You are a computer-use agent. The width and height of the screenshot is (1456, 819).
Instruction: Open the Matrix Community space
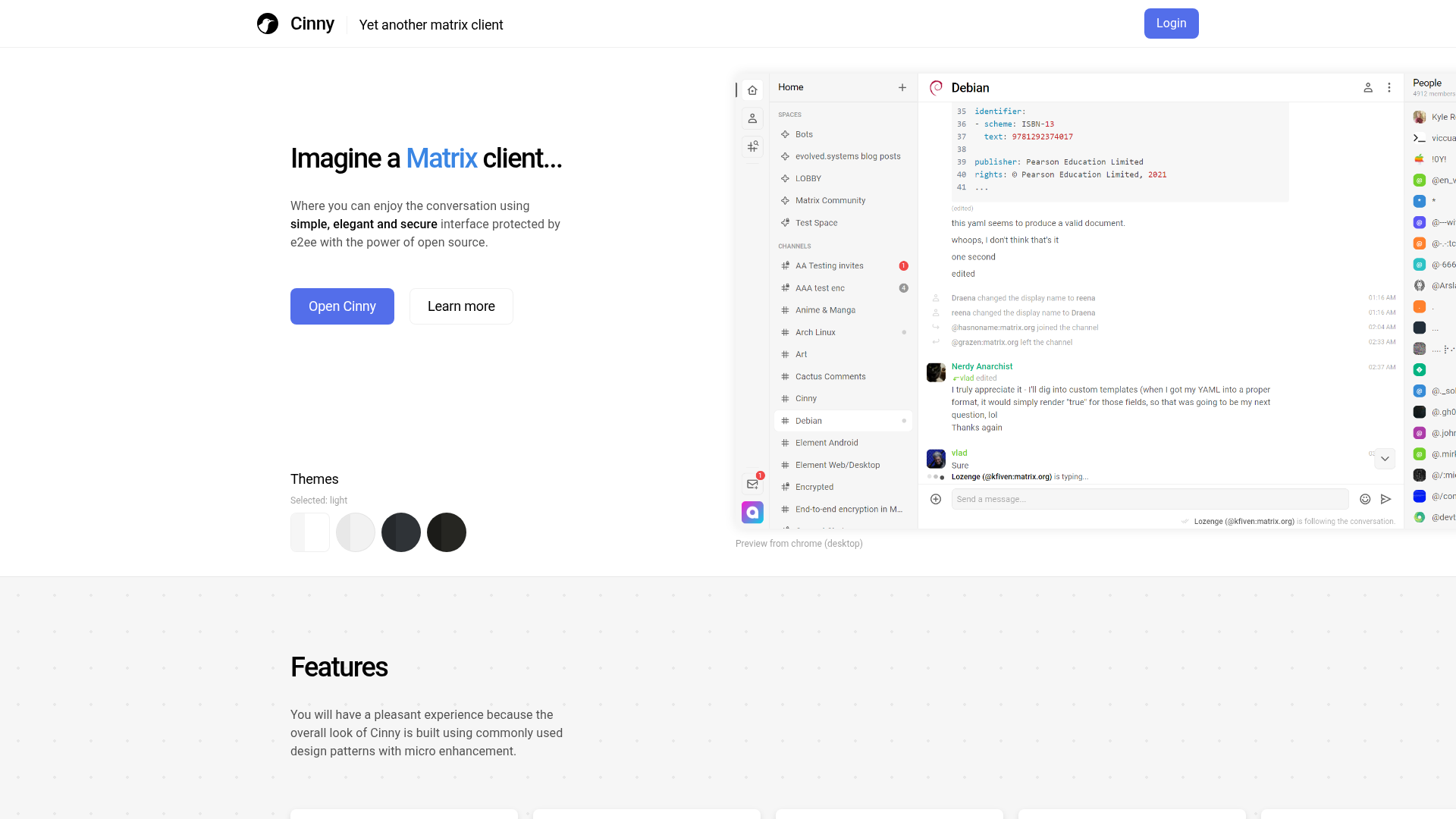pyautogui.click(x=843, y=200)
